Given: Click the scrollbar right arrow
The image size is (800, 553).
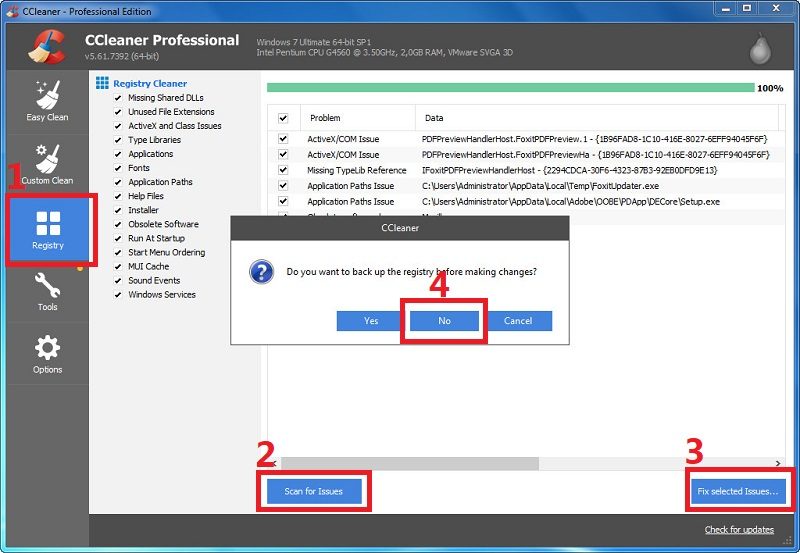Looking at the screenshot, I should tap(778, 463).
